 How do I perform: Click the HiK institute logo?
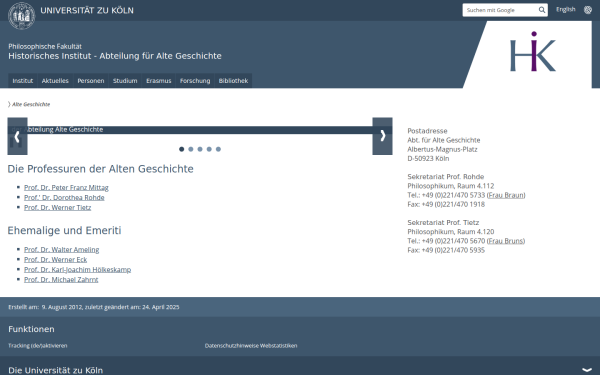tap(533, 51)
